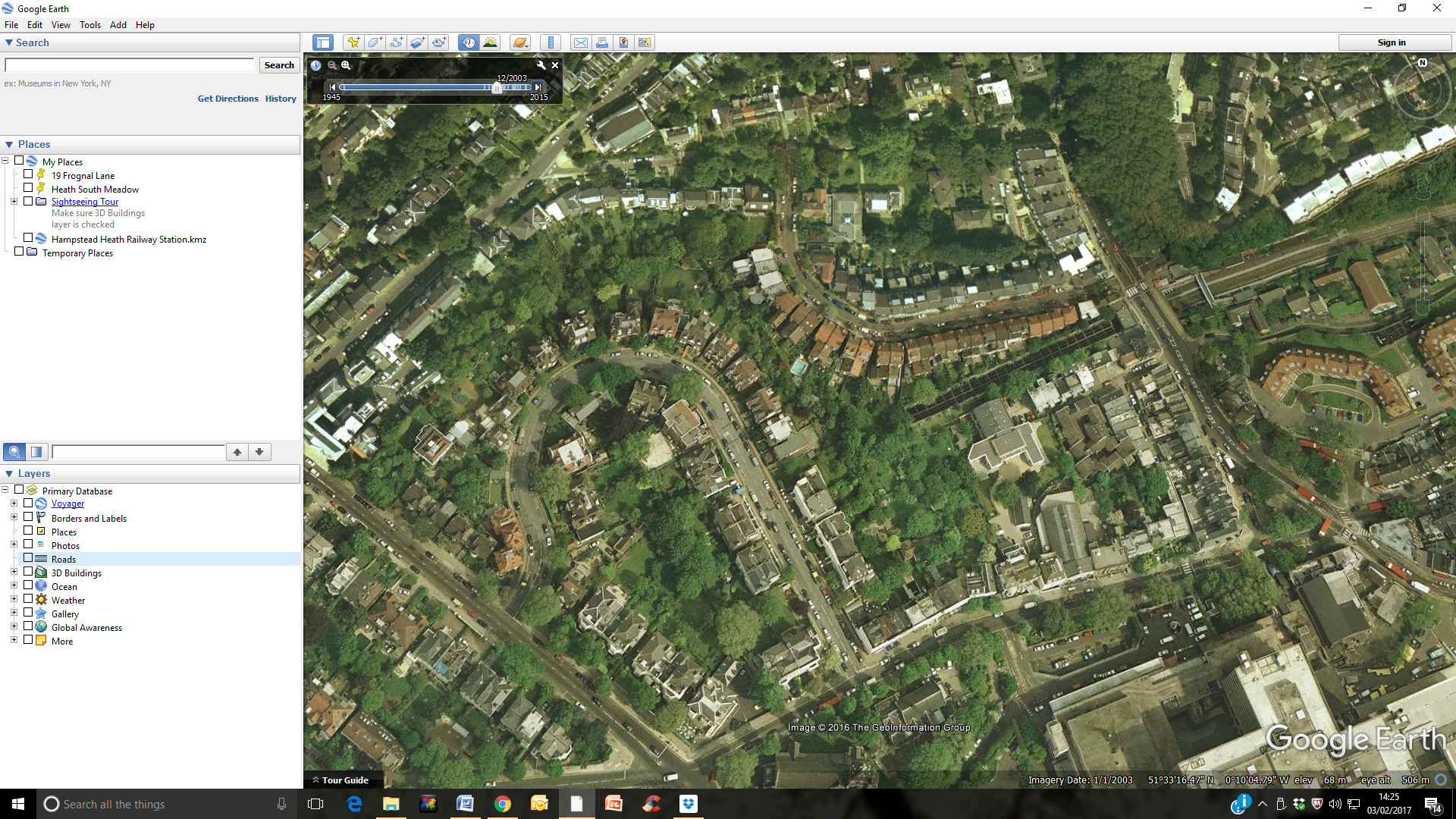Expand the Weather layer
The image size is (1456, 819).
[14, 599]
